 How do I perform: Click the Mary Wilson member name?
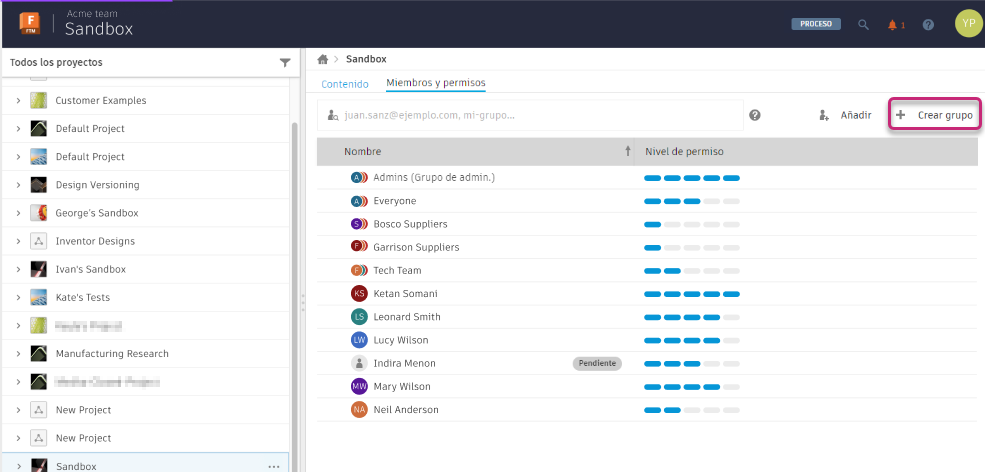coord(401,387)
